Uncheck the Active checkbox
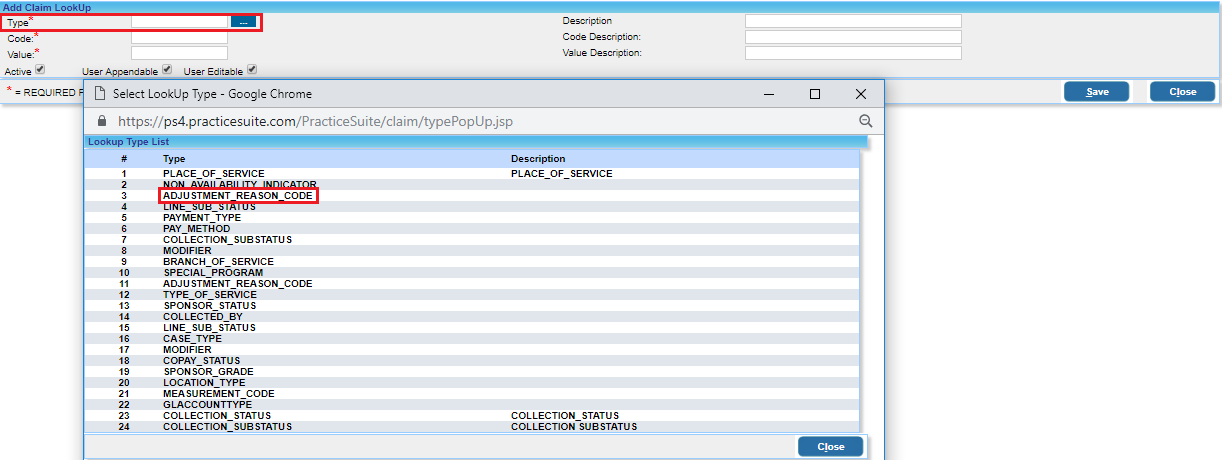 (x=40, y=70)
